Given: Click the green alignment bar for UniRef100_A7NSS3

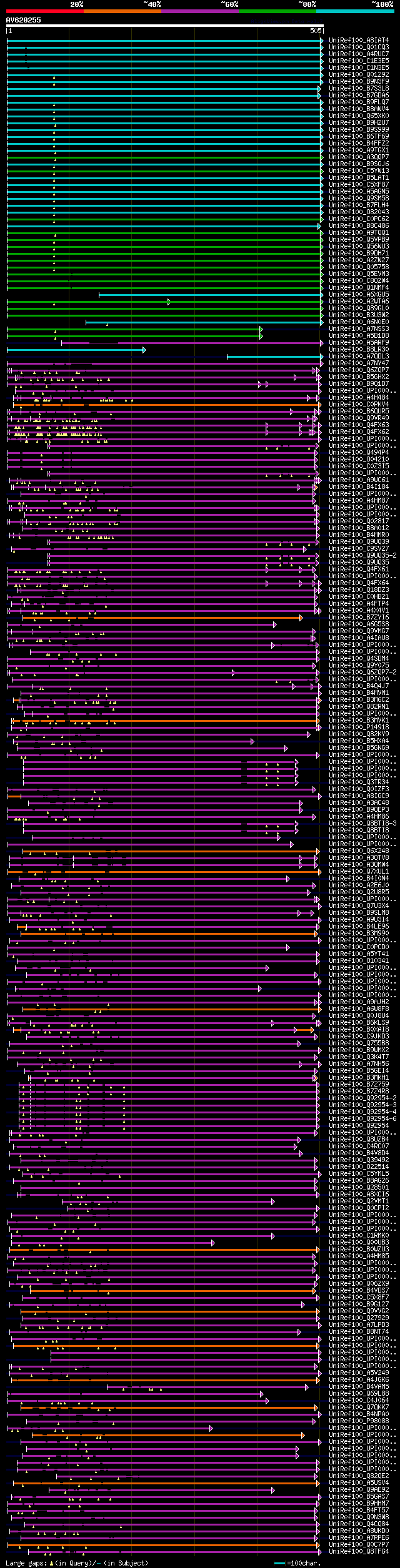Looking at the screenshot, I should point(134,329).
